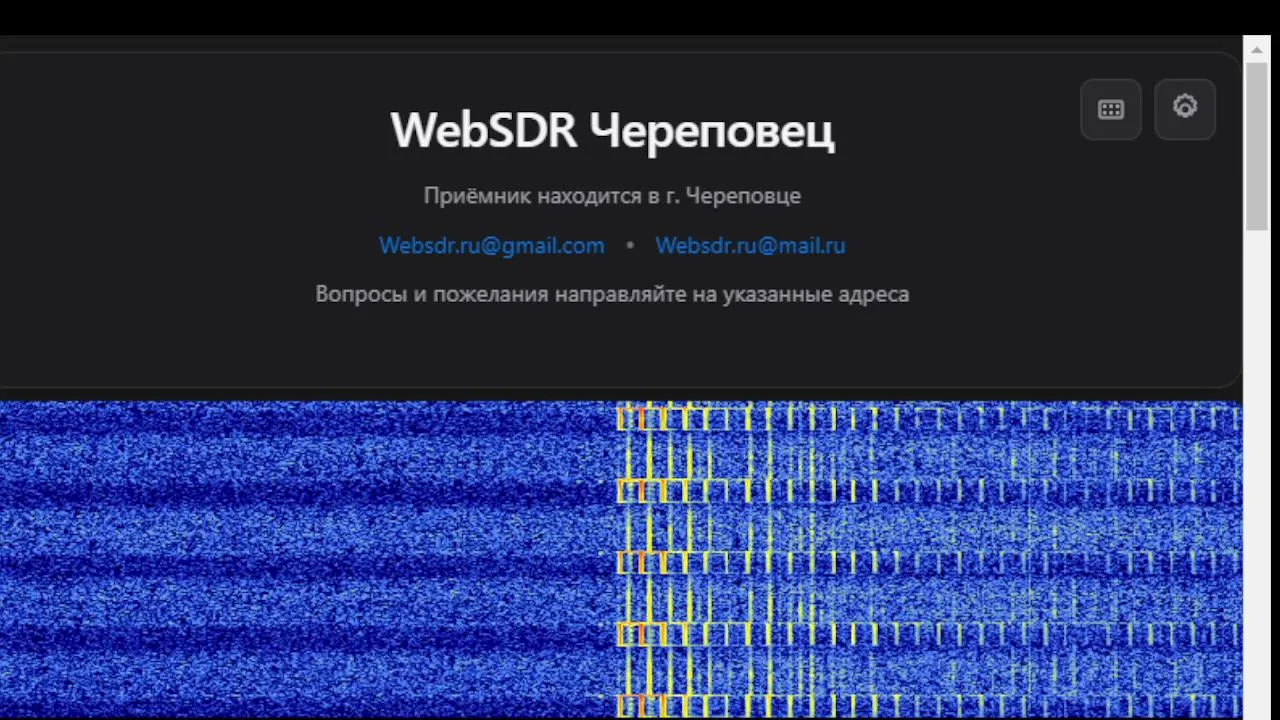
Task: Select text "Приёмник находится в г. Череповце"
Action: click(612, 196)
